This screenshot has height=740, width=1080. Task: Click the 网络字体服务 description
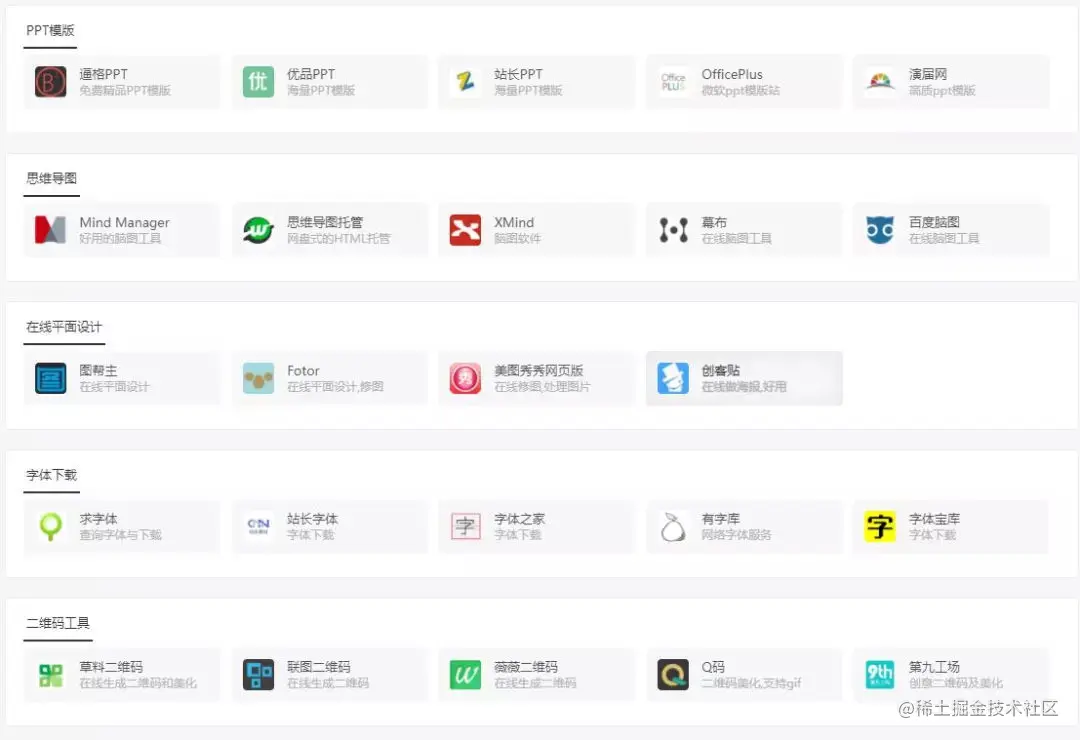point(736,535)
